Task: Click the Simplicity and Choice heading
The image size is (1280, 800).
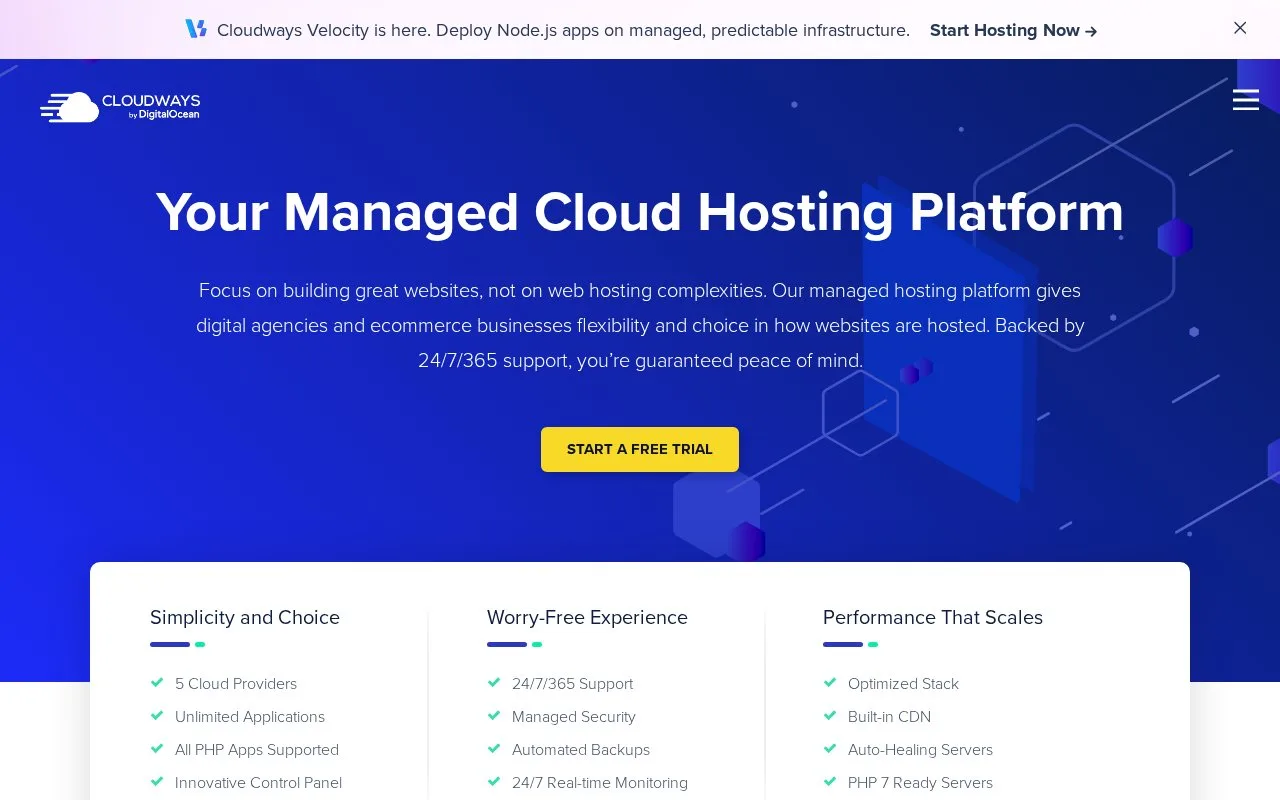Action: (245, 617)
